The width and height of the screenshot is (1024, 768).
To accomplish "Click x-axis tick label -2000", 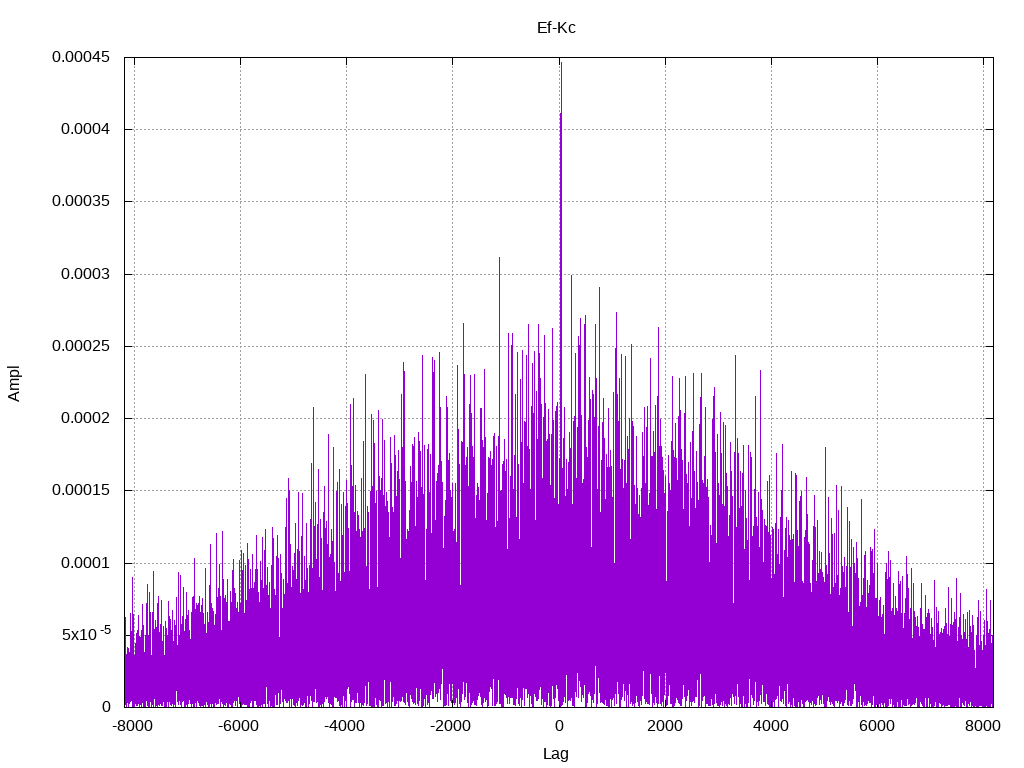I will 451,726.
